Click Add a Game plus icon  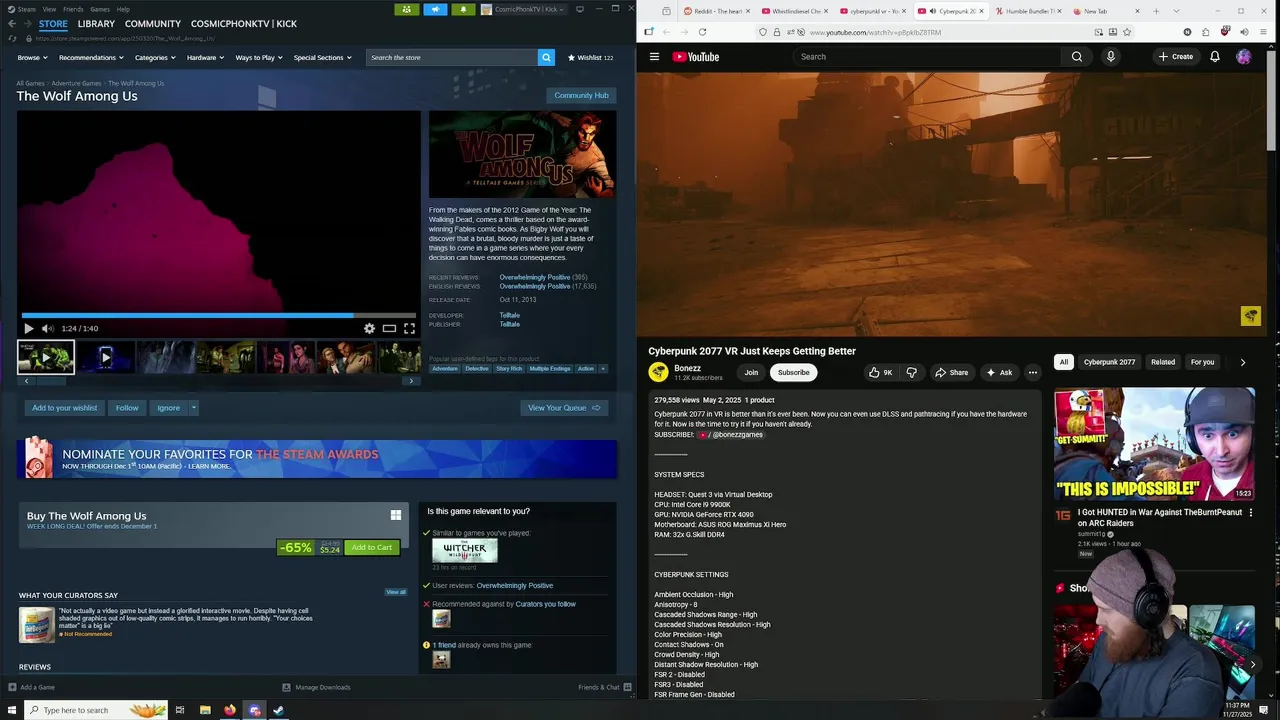(12, 687)
